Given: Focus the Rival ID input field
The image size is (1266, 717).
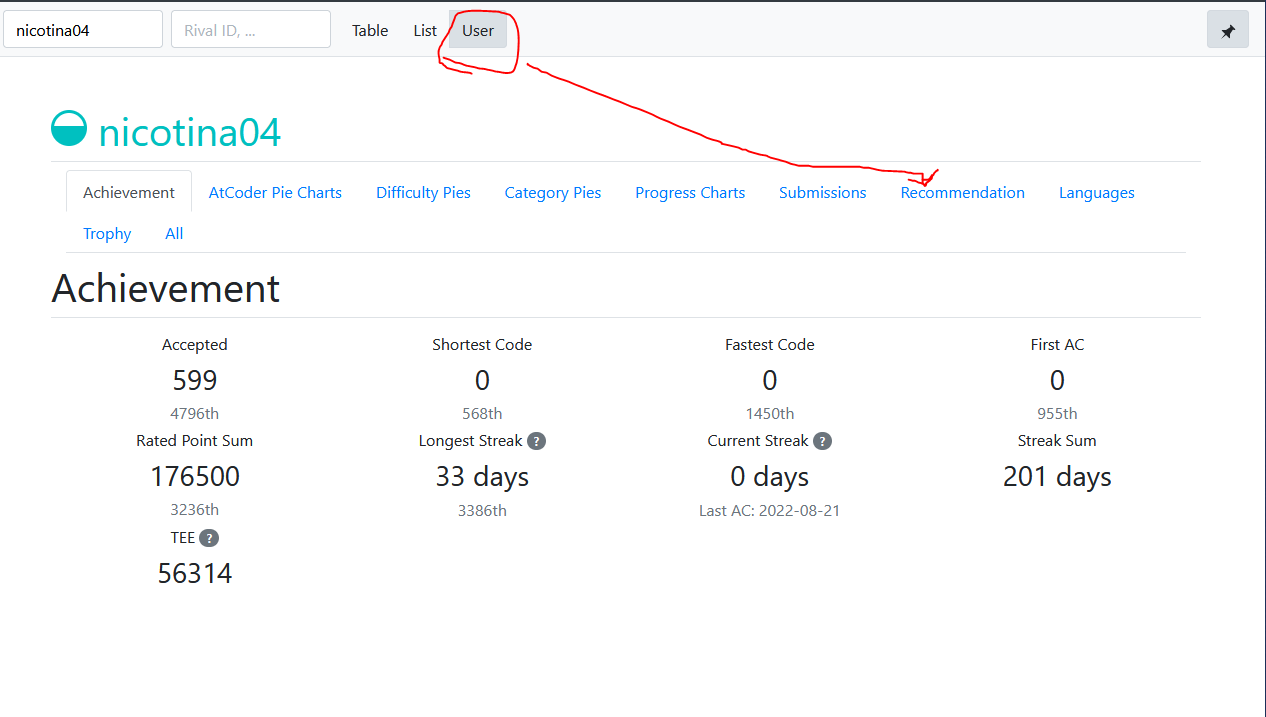Looking at the screenshot, I should [x=251, y=29].
